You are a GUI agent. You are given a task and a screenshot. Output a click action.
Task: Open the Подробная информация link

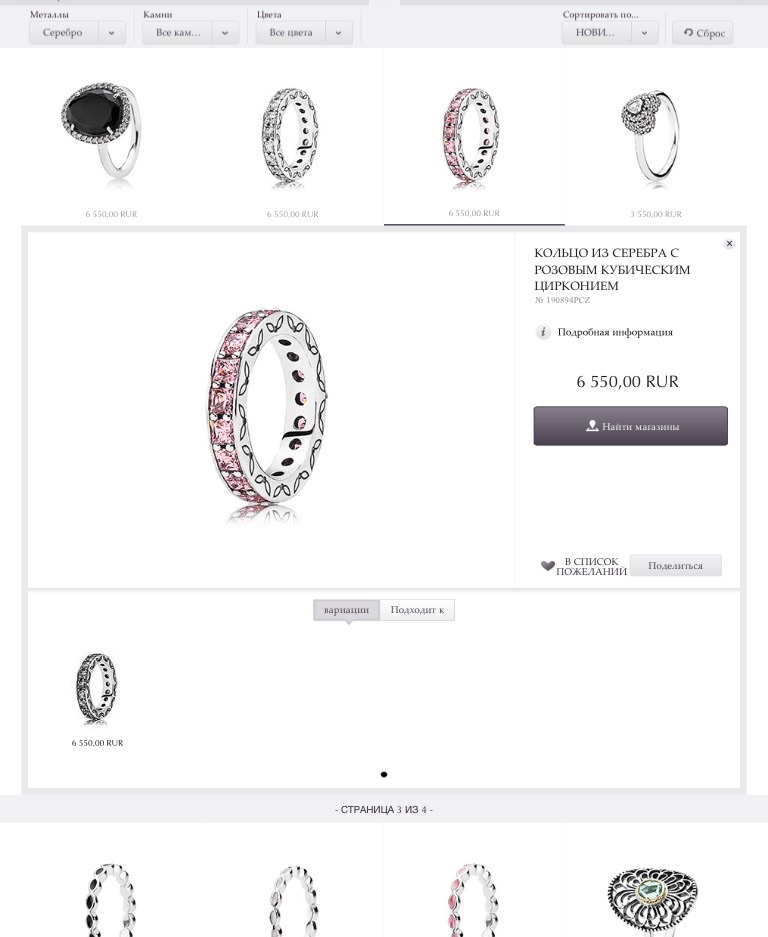pos(615,332)
